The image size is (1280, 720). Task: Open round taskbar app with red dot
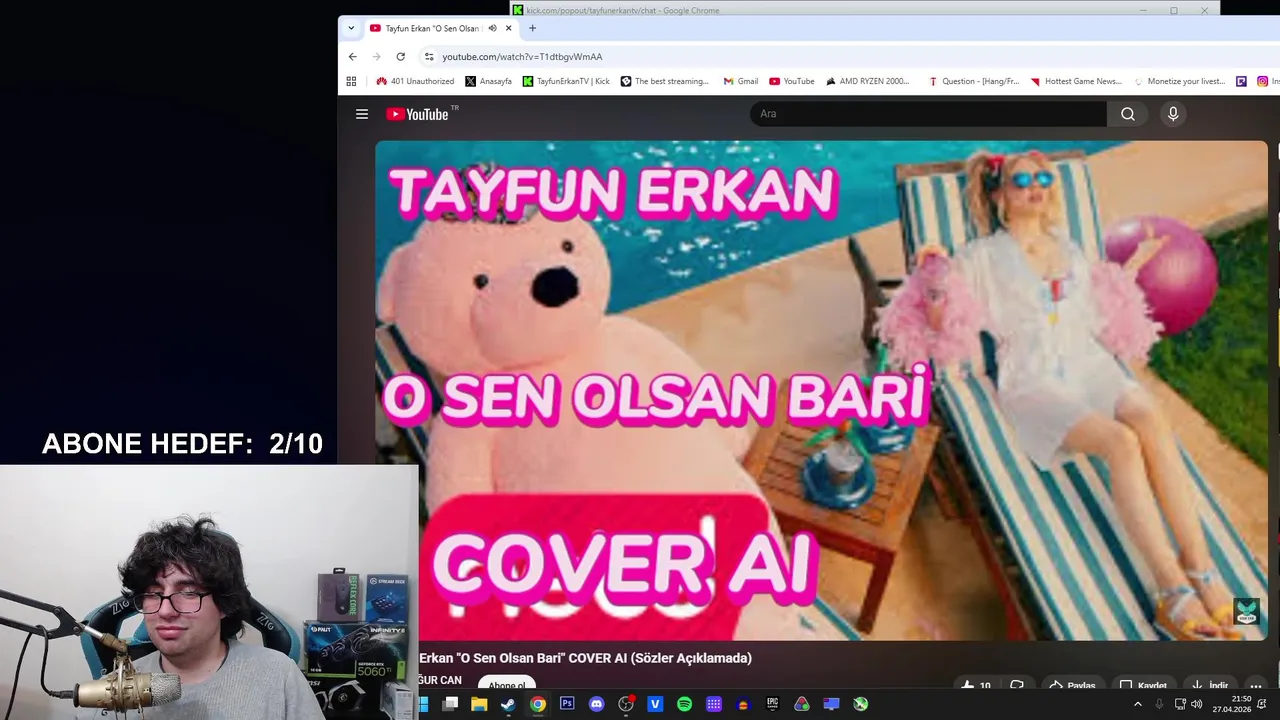click(626, 704)
